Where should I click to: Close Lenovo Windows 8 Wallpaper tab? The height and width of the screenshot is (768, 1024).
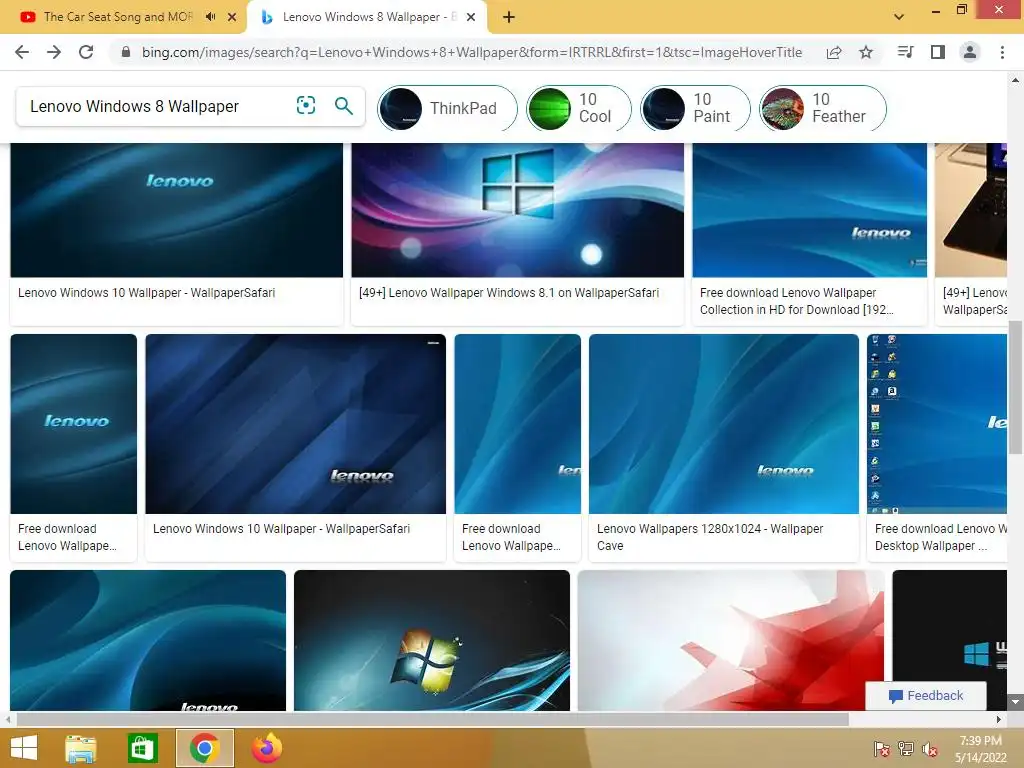[x=471, y=17]
